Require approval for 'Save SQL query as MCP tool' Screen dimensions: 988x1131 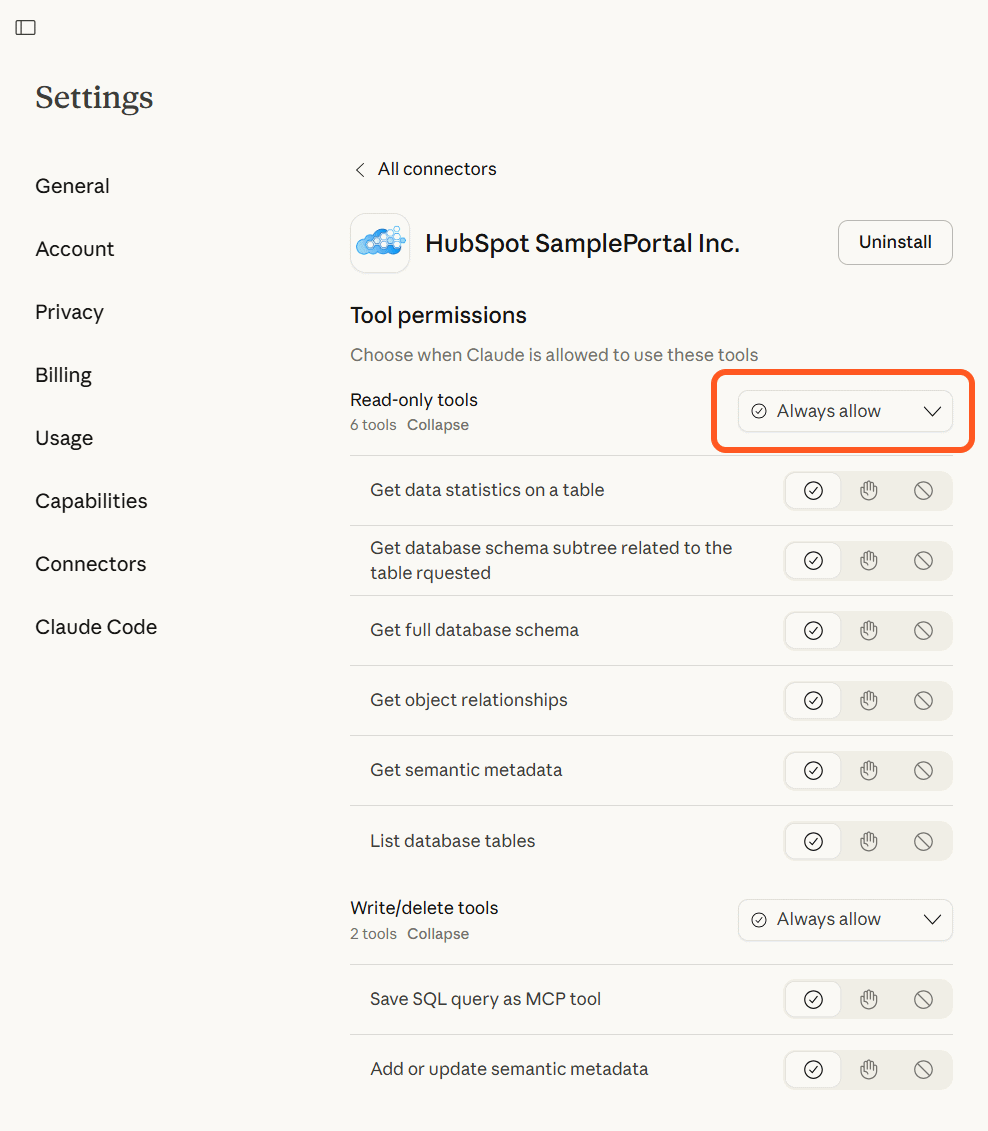point(868,999)
